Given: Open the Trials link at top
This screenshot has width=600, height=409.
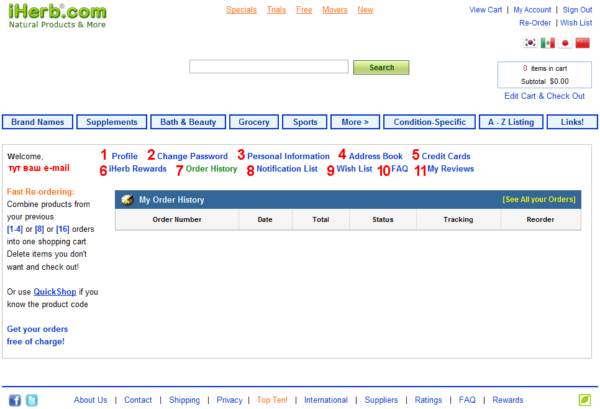Looking at the screenshot, I should coord(276,10).
